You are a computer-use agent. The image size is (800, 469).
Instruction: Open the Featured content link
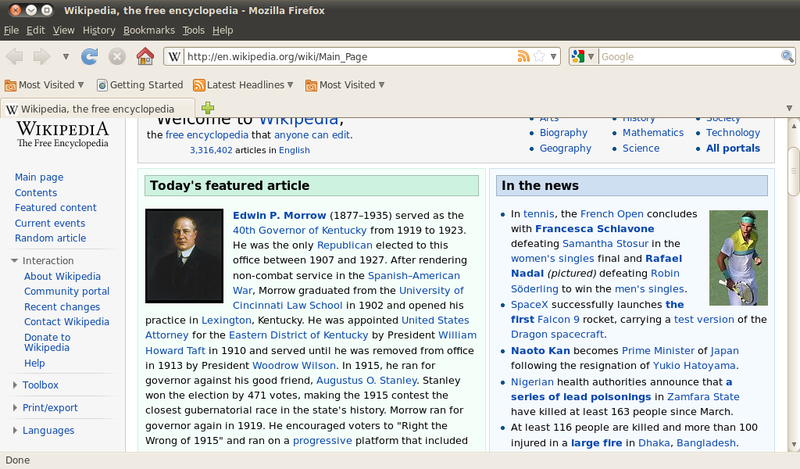click(x=56, y=208)
